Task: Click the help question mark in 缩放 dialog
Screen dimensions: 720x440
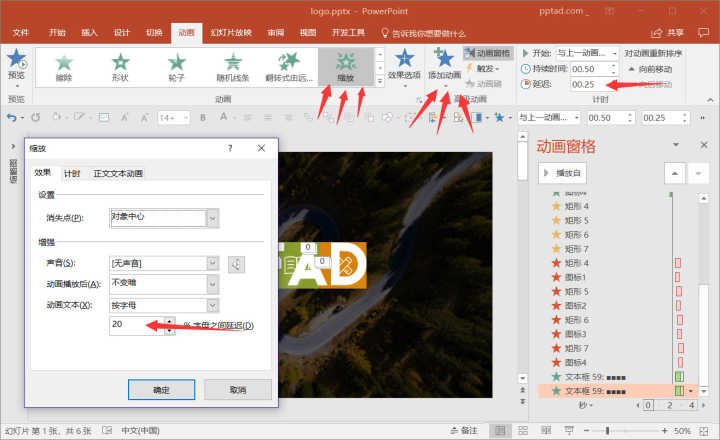Action: (x=230, y=148)
